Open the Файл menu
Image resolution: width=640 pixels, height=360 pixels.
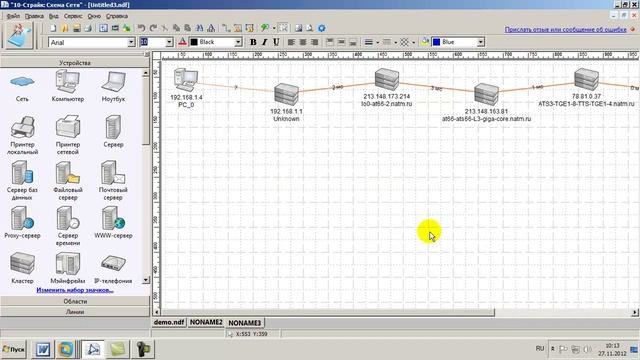tap(13, 16)
